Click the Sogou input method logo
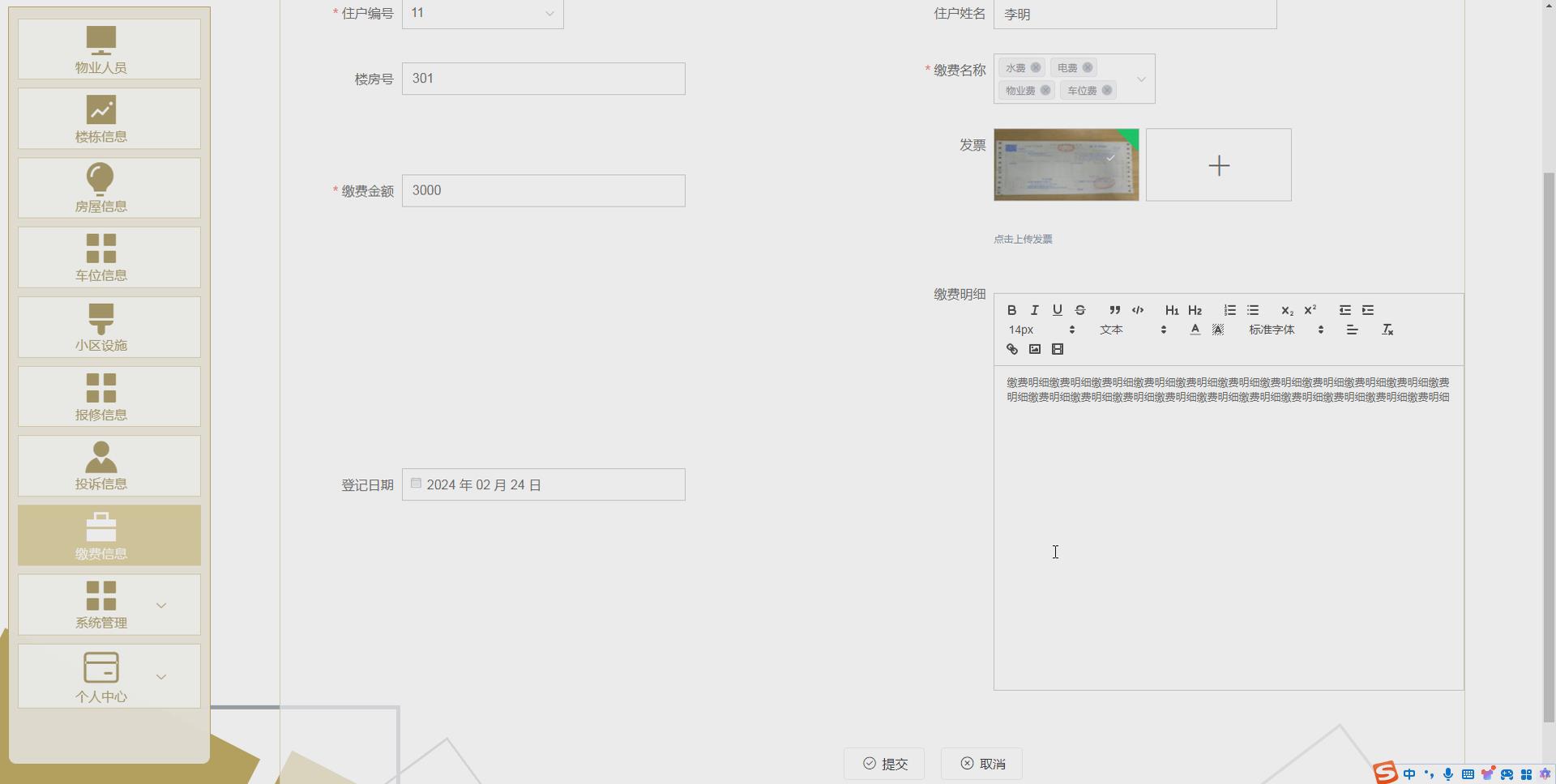Image resolution: width=1556 pixels, height=784 pixels. (x=1385, y=773)
